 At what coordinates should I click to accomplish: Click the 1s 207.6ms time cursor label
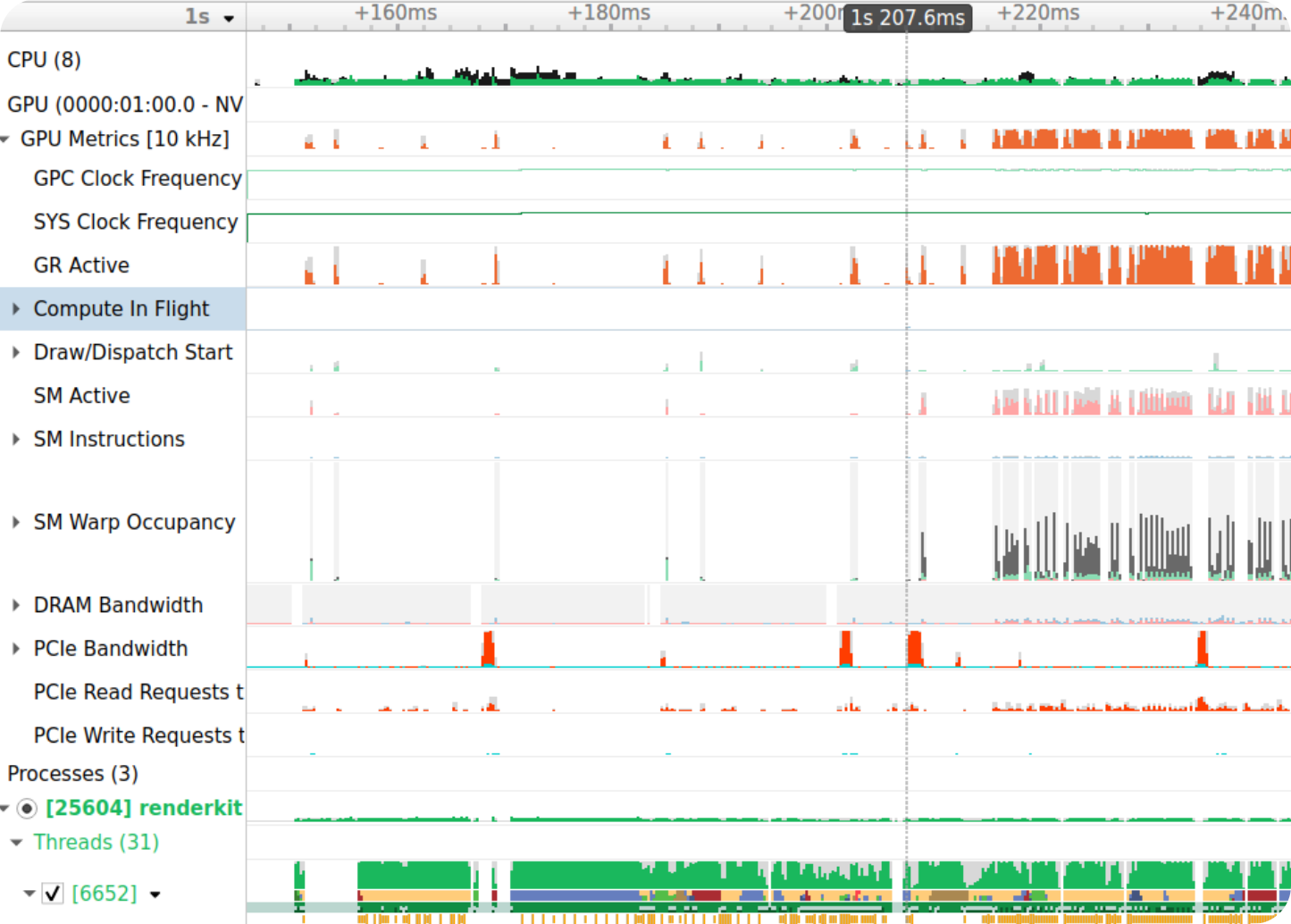point(907,18)
